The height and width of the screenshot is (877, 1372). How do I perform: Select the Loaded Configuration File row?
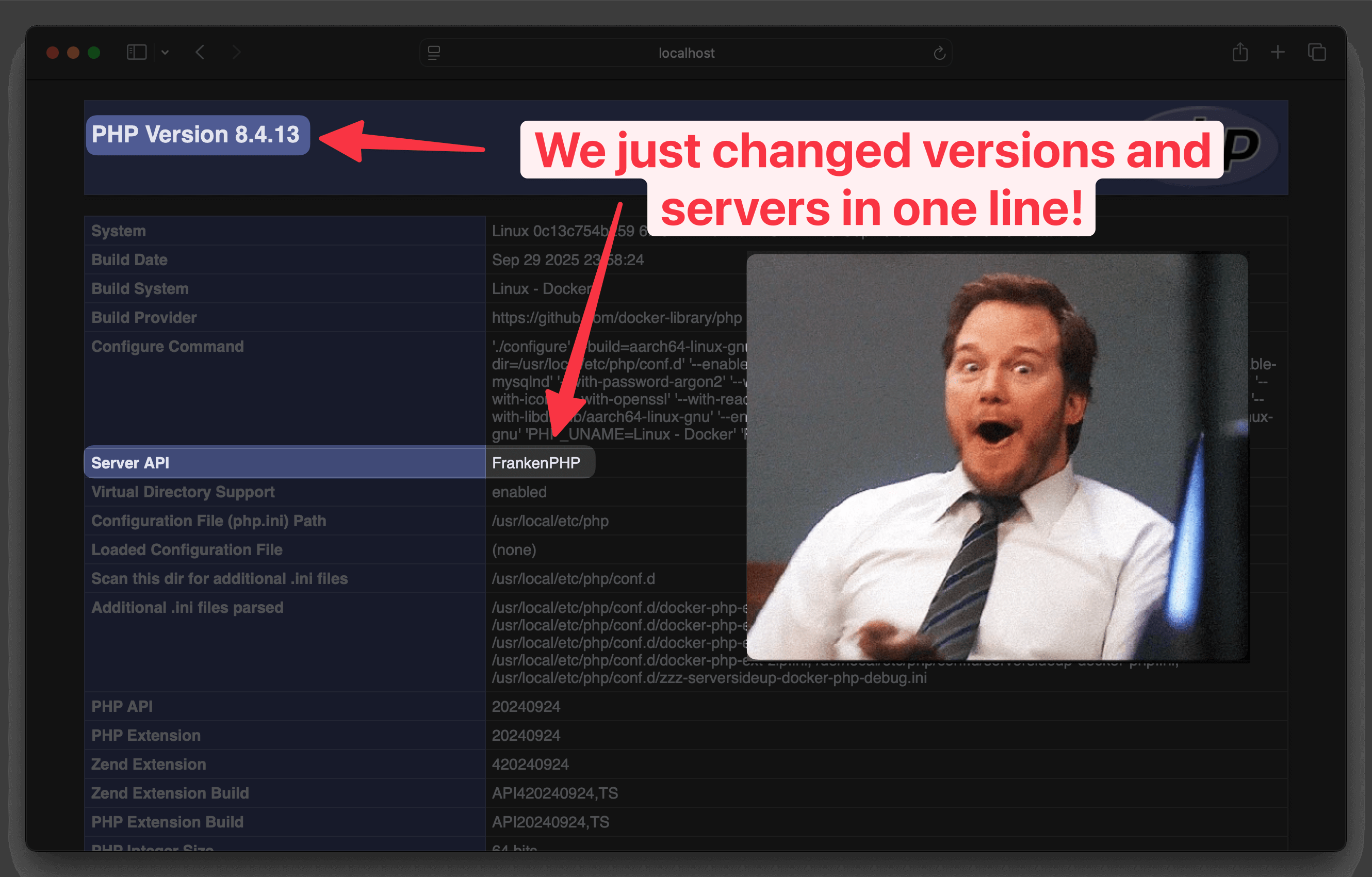pos(186,549)
